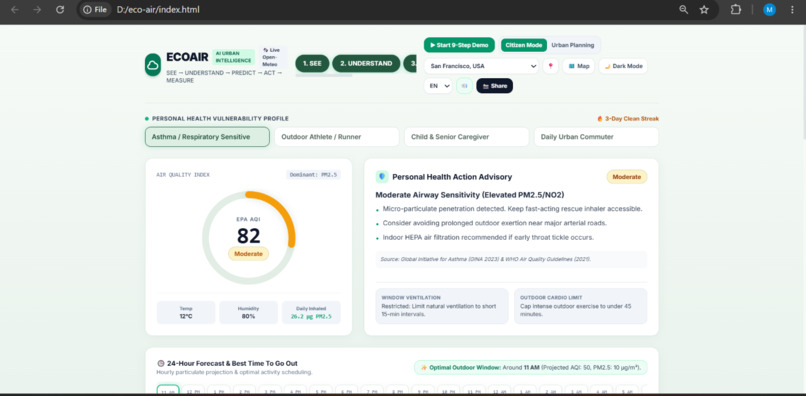Click the EcoAir cloud logo icon
Viewport: 806px width, 396px height.
[x=153, y=65]
